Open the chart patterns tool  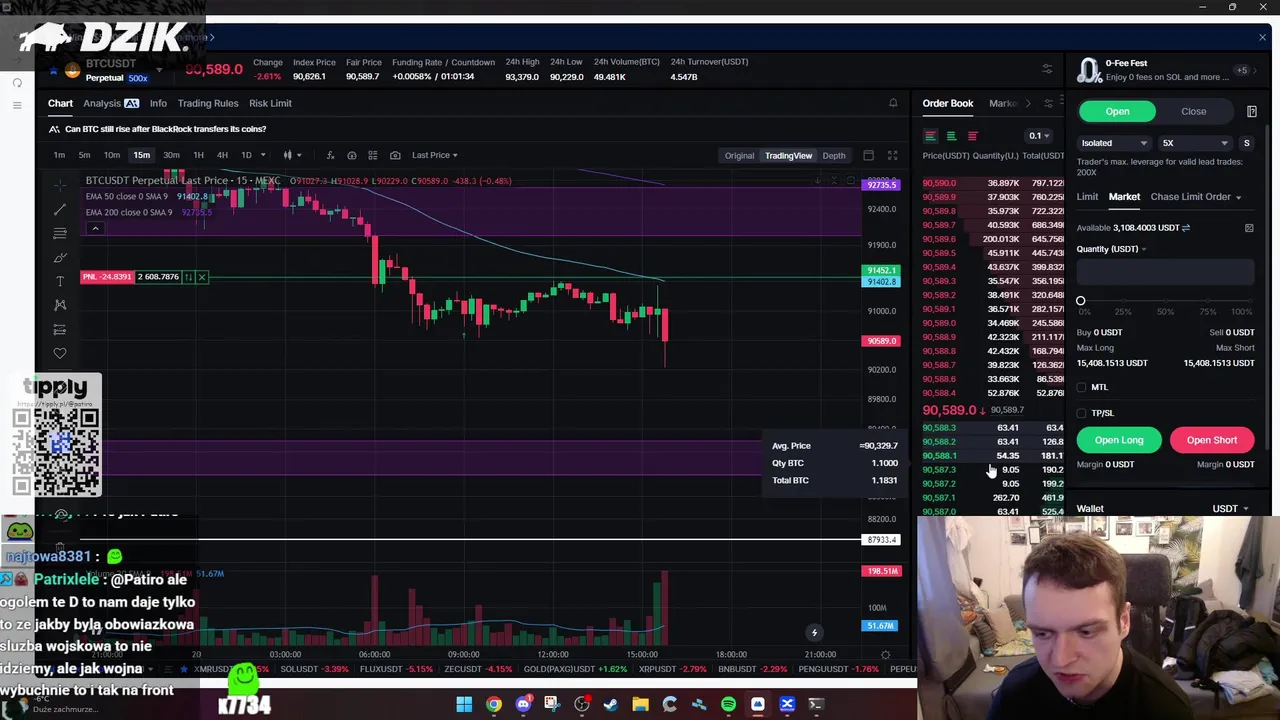pyautogui.click(x=60, y=305)
